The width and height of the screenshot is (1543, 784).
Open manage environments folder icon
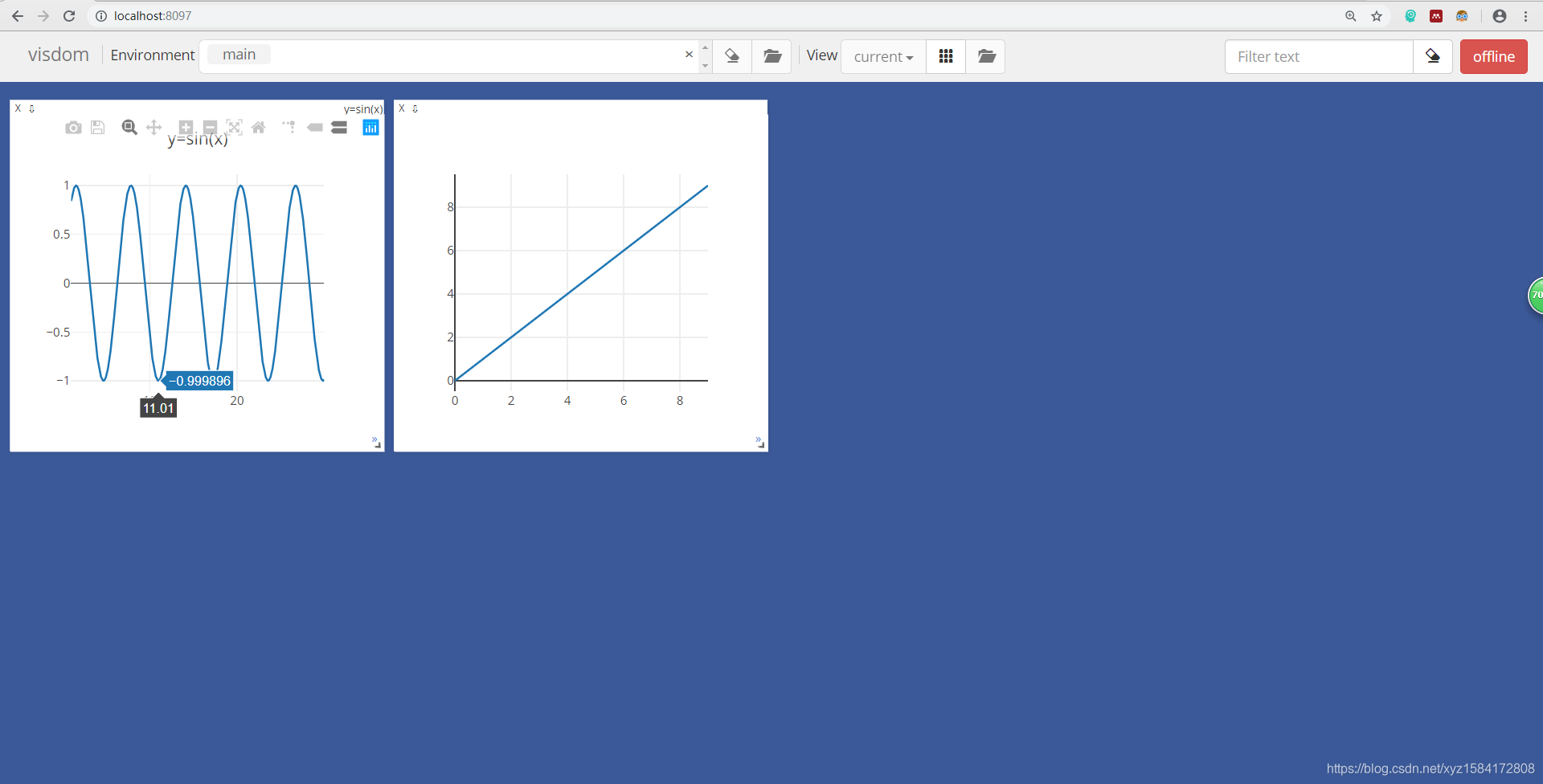[x=772, y=56]
